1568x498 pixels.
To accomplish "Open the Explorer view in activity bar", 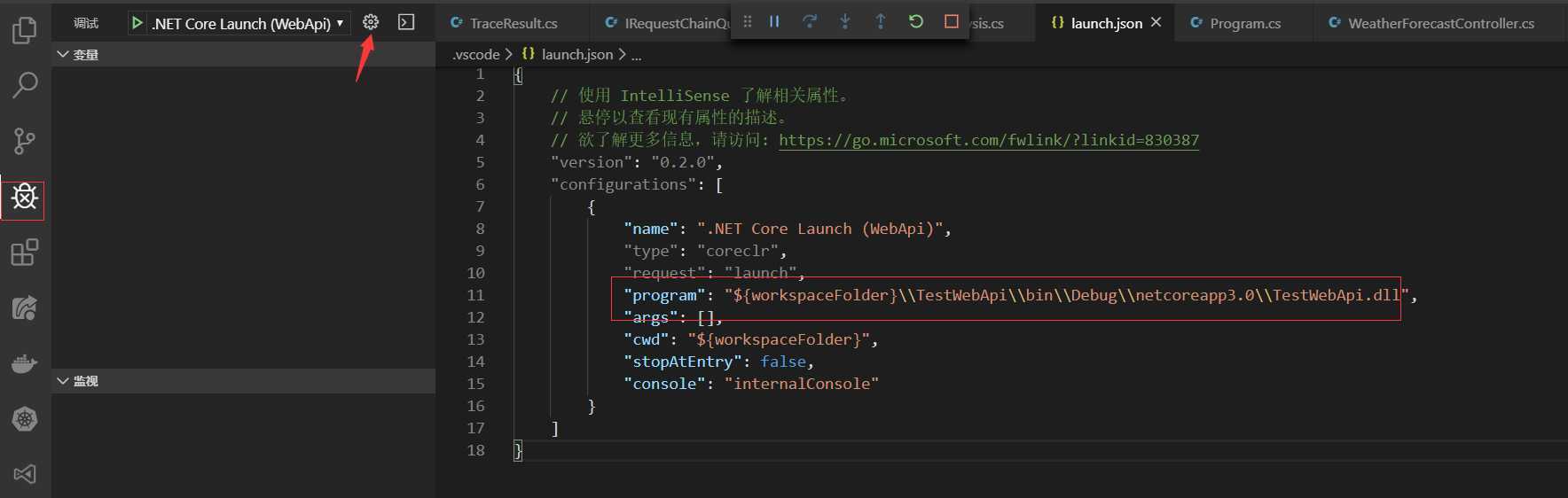I will coord(25,30).
